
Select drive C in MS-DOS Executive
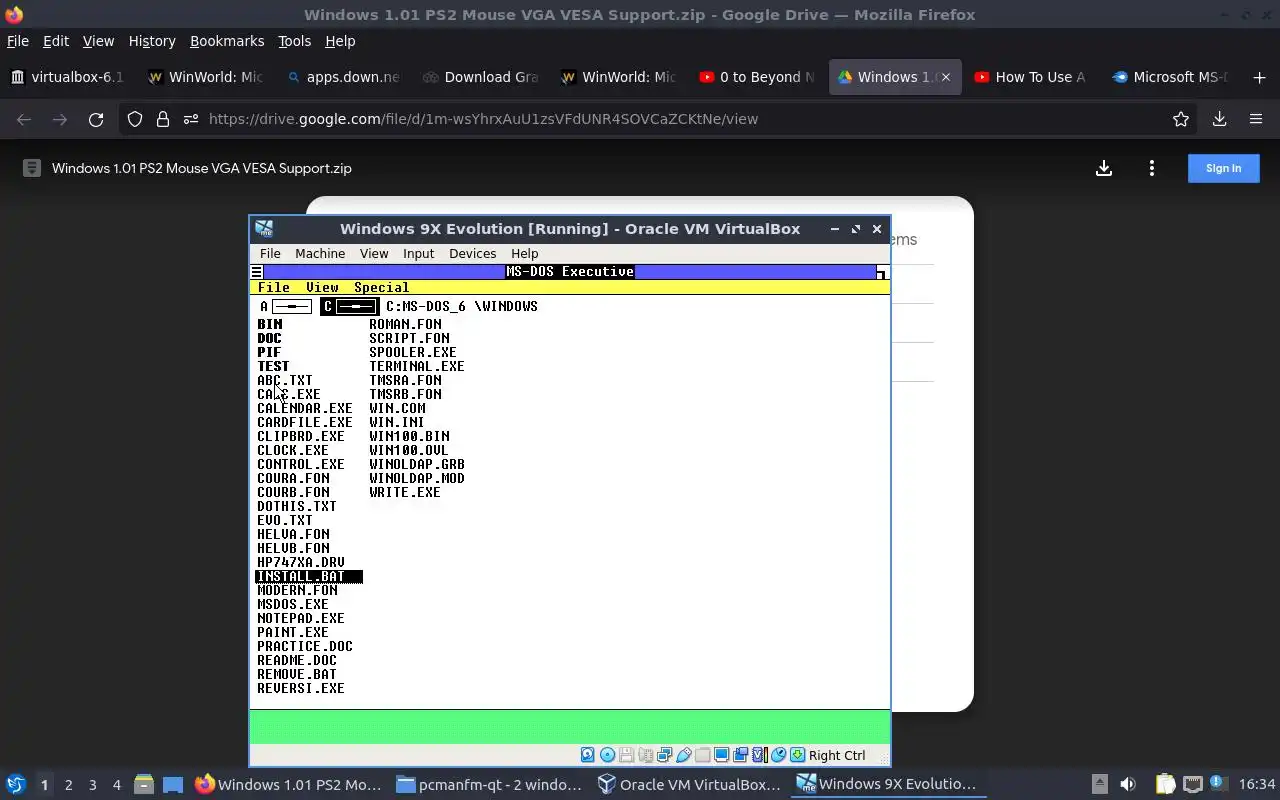coord(349,306)
